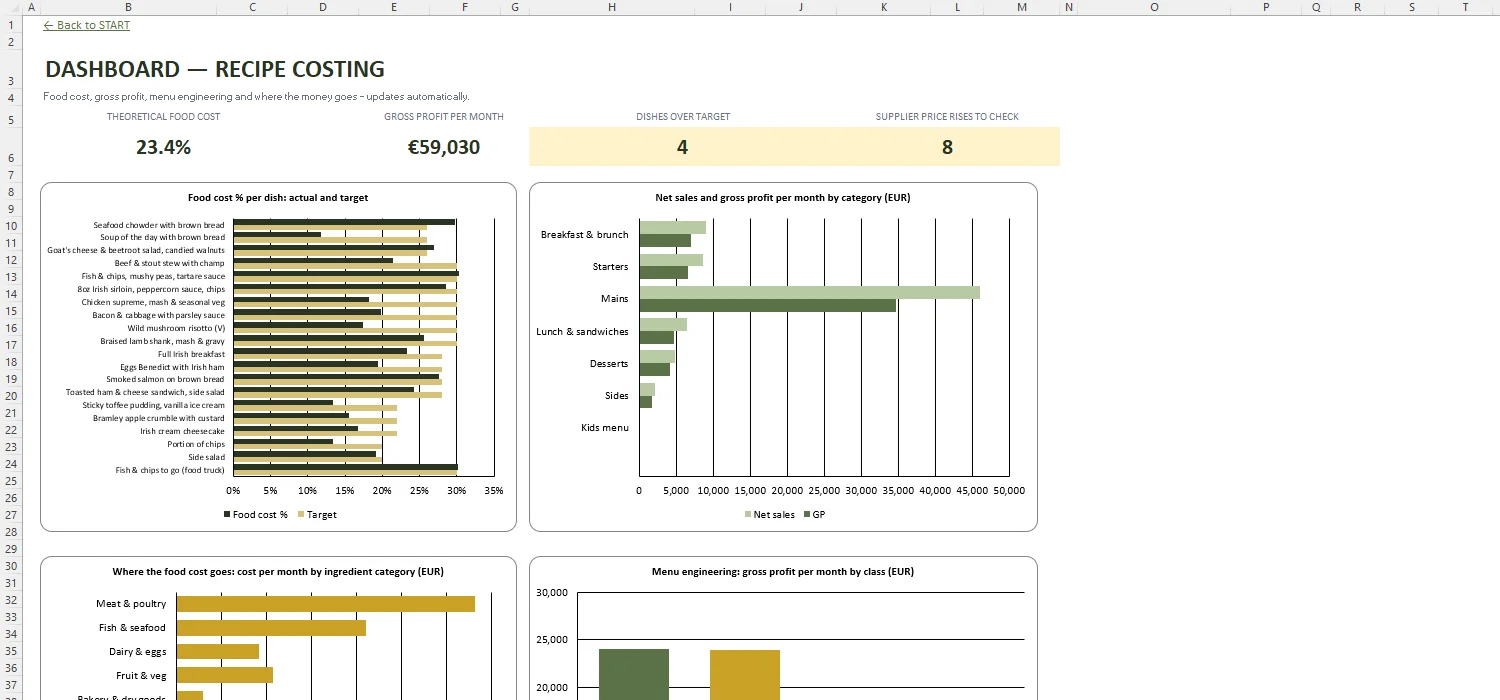Image resolution: width=1500 pixels, height=700 pixels.
Task: Click the Food cost % per dish chart title
Action: 278,198
